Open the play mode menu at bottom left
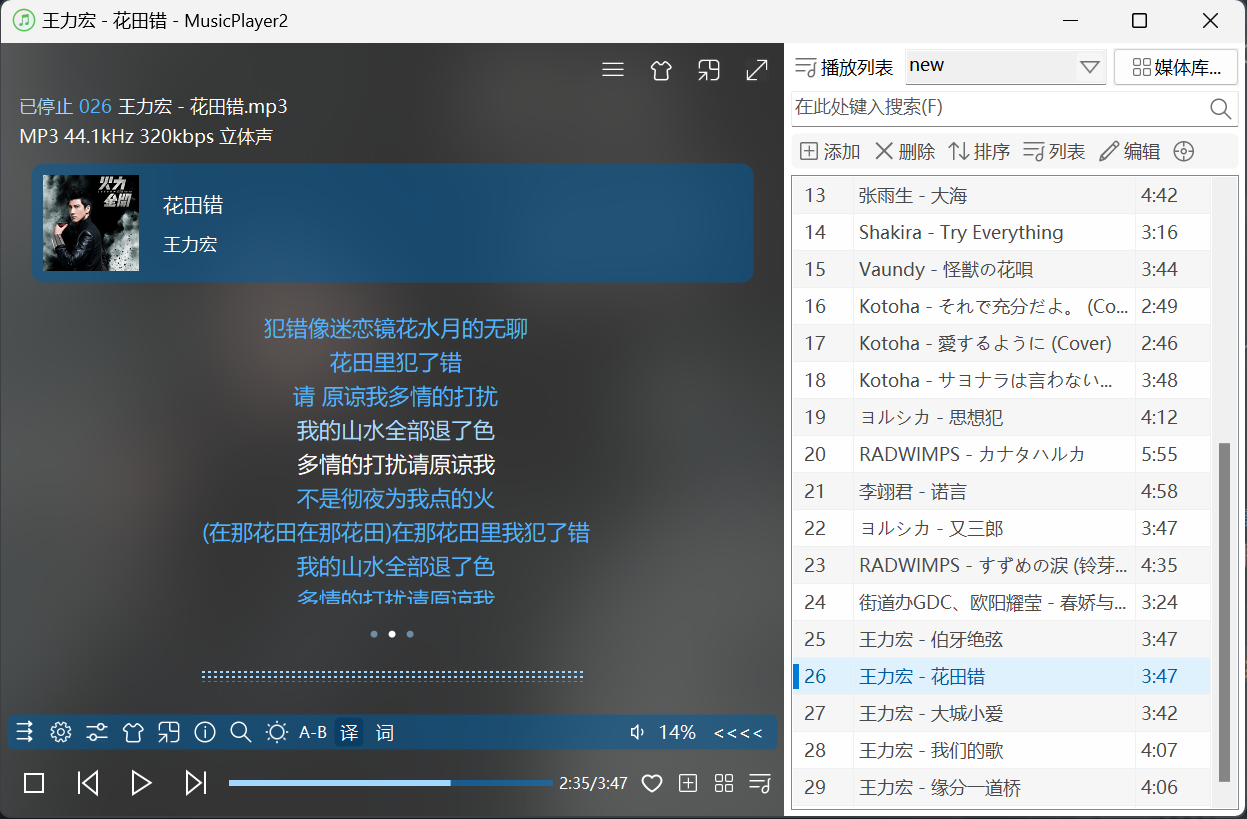The width and height of the screenshot is (1247, 819). click(x=24, y=732)
